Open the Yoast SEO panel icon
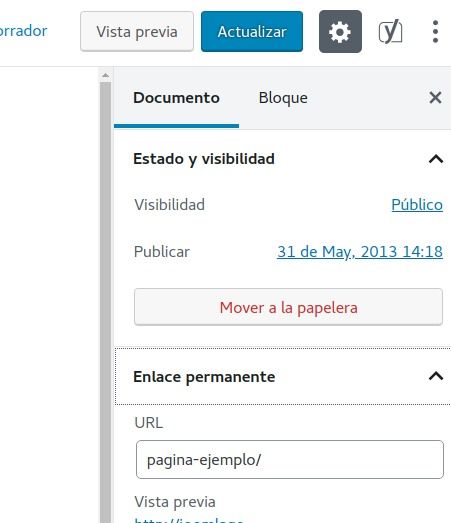The image size is (451, 523). (x=390, y=32)
